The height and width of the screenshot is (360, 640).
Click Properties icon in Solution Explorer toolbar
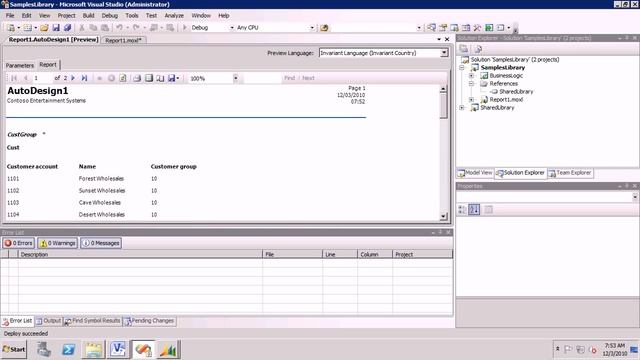pyautogui.click(x=464, y=49)
